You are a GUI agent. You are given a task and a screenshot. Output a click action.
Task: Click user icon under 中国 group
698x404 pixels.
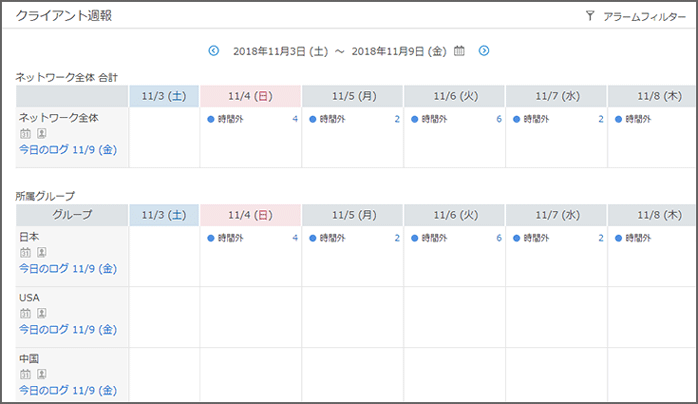pos(42,374)
